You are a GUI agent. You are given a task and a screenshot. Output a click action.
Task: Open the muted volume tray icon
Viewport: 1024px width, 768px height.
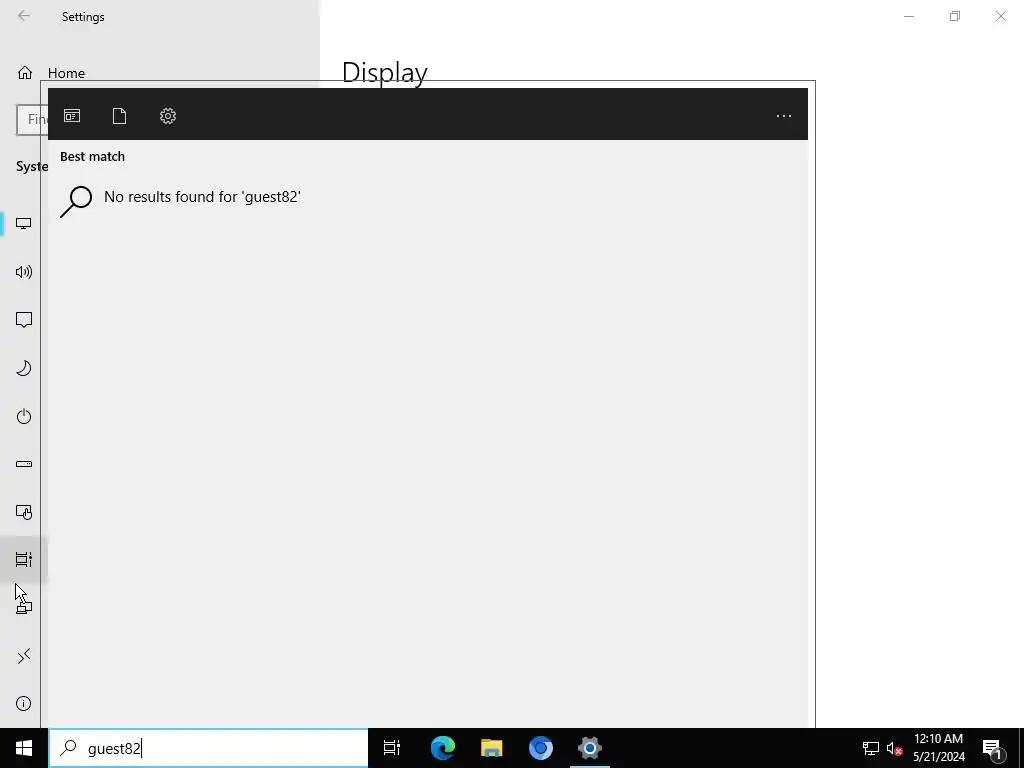(895, 748)
